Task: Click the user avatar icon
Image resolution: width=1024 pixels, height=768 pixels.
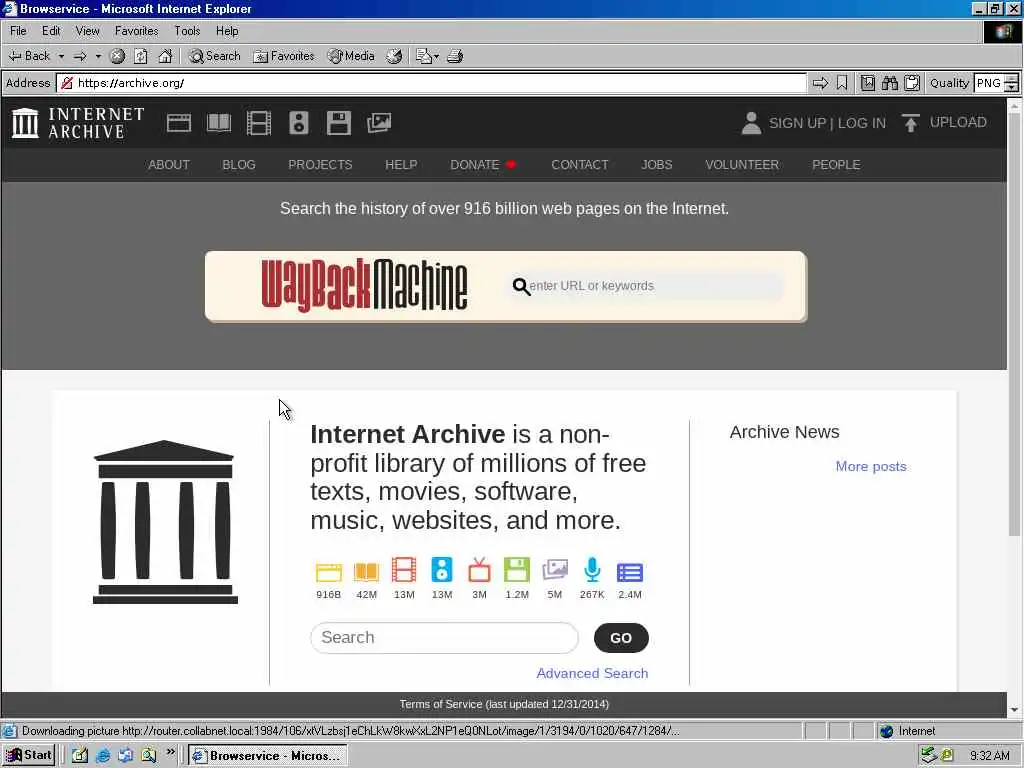Action: coord(752,123)
